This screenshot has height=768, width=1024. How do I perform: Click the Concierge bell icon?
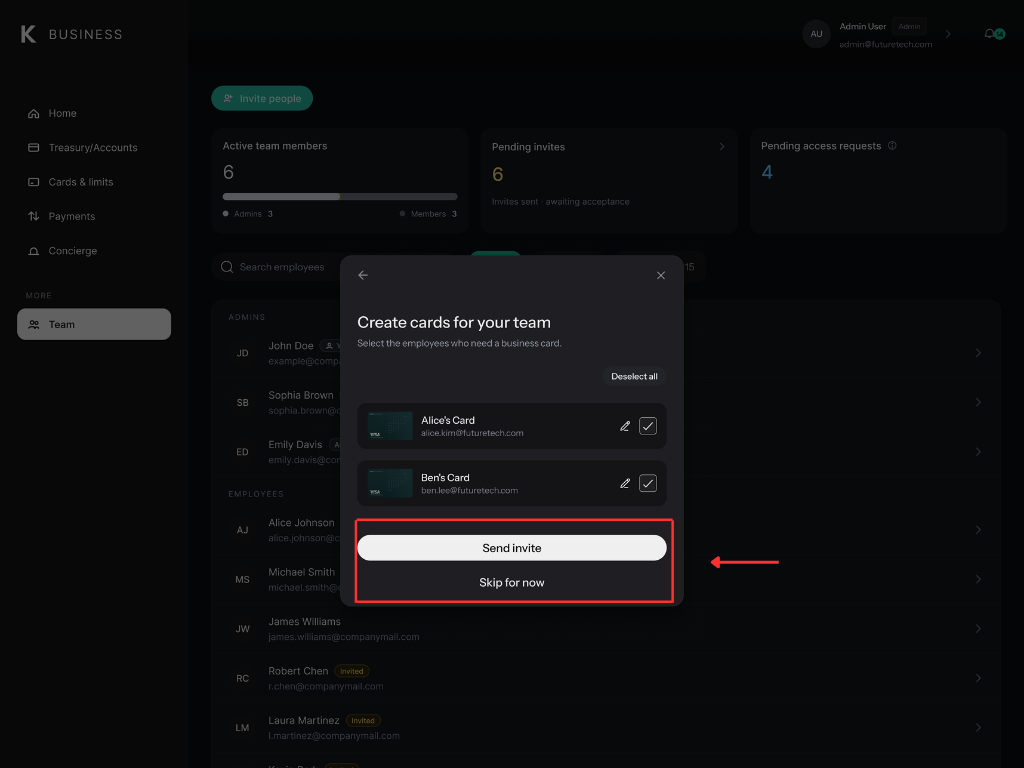point(33,251)
